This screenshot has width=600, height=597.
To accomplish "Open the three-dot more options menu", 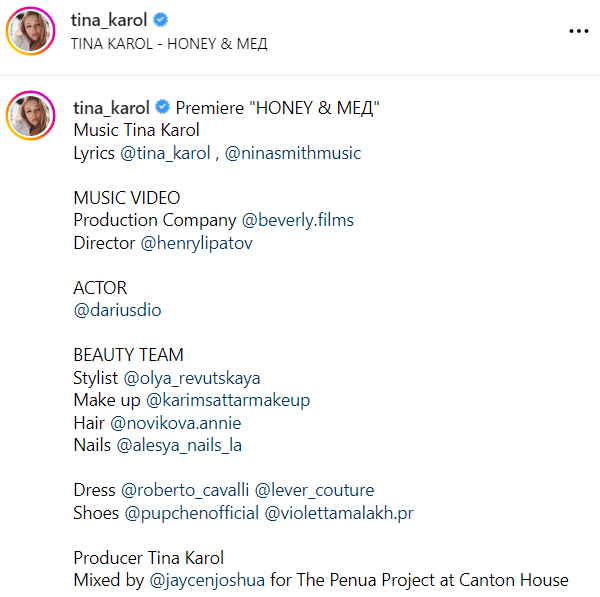I will click(578, 31).
